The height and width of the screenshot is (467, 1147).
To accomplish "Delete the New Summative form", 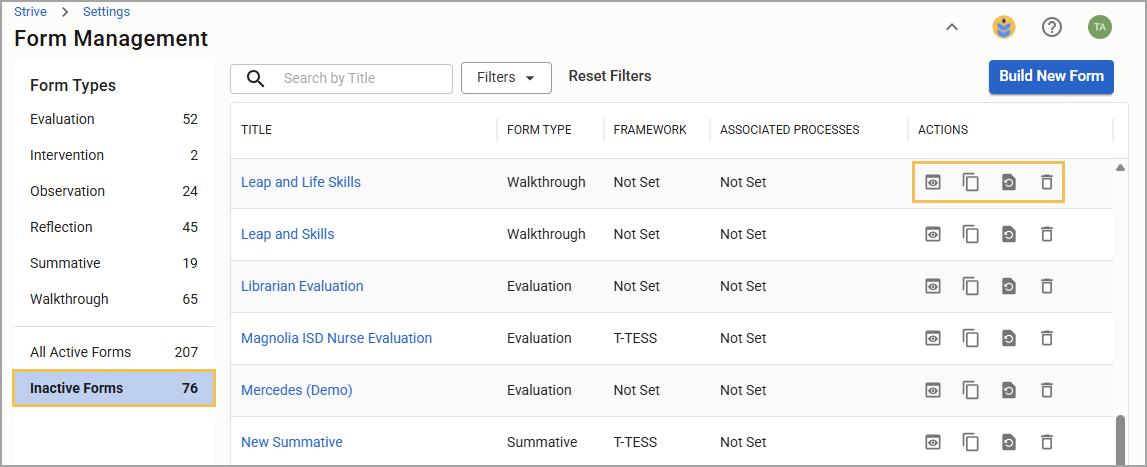I will point(1047,442).
